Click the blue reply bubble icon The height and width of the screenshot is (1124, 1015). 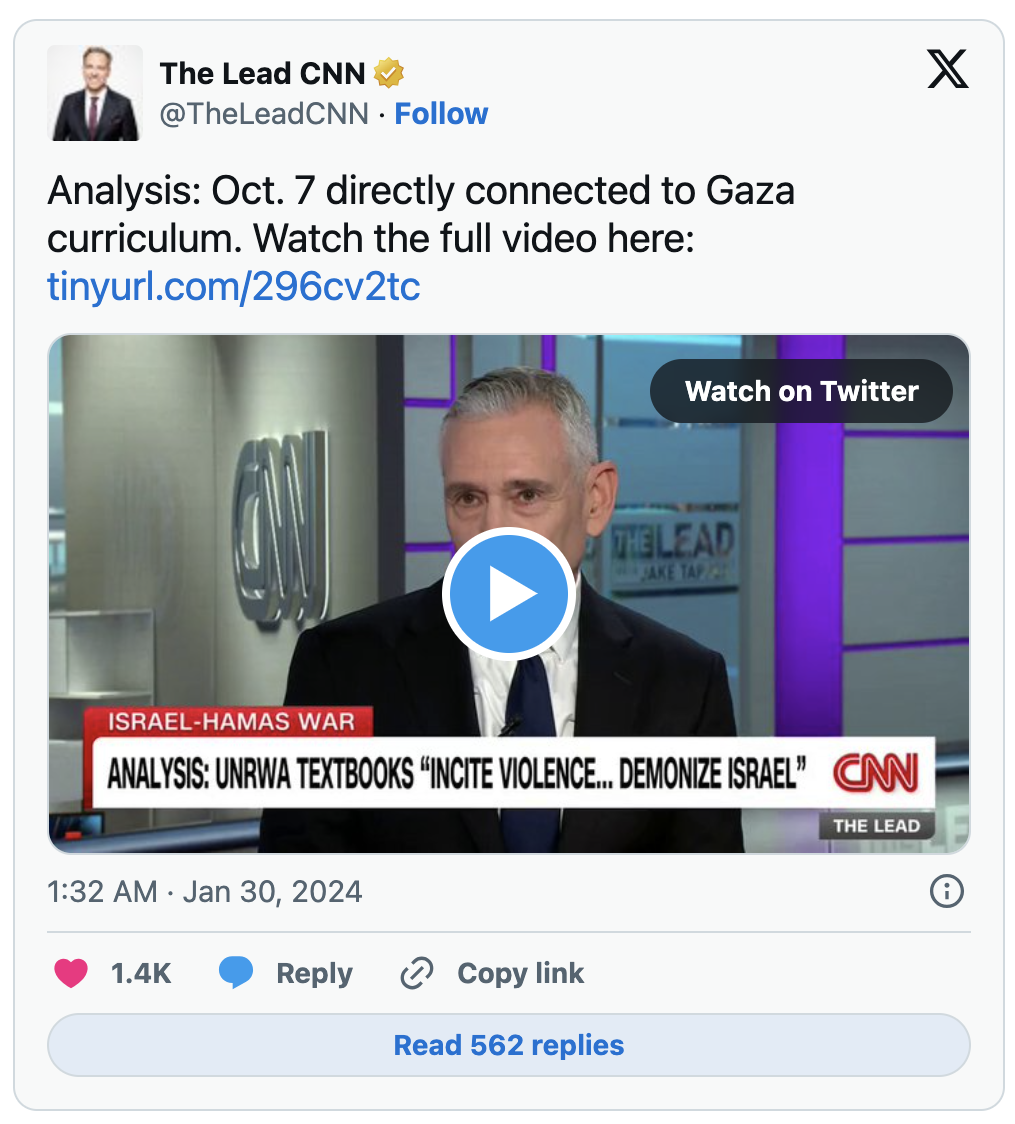pos(236,973)
